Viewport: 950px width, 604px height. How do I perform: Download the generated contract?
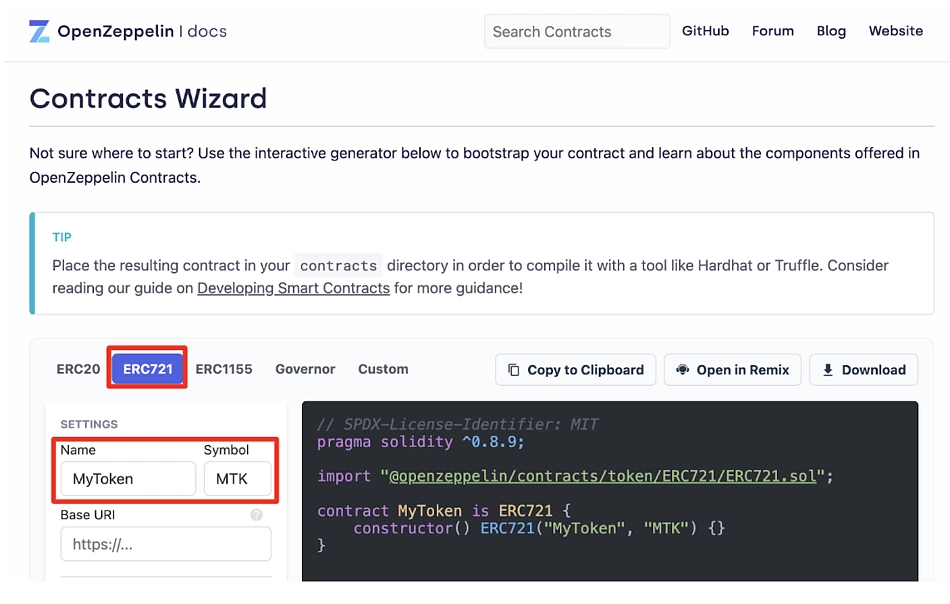pos(863,370)
